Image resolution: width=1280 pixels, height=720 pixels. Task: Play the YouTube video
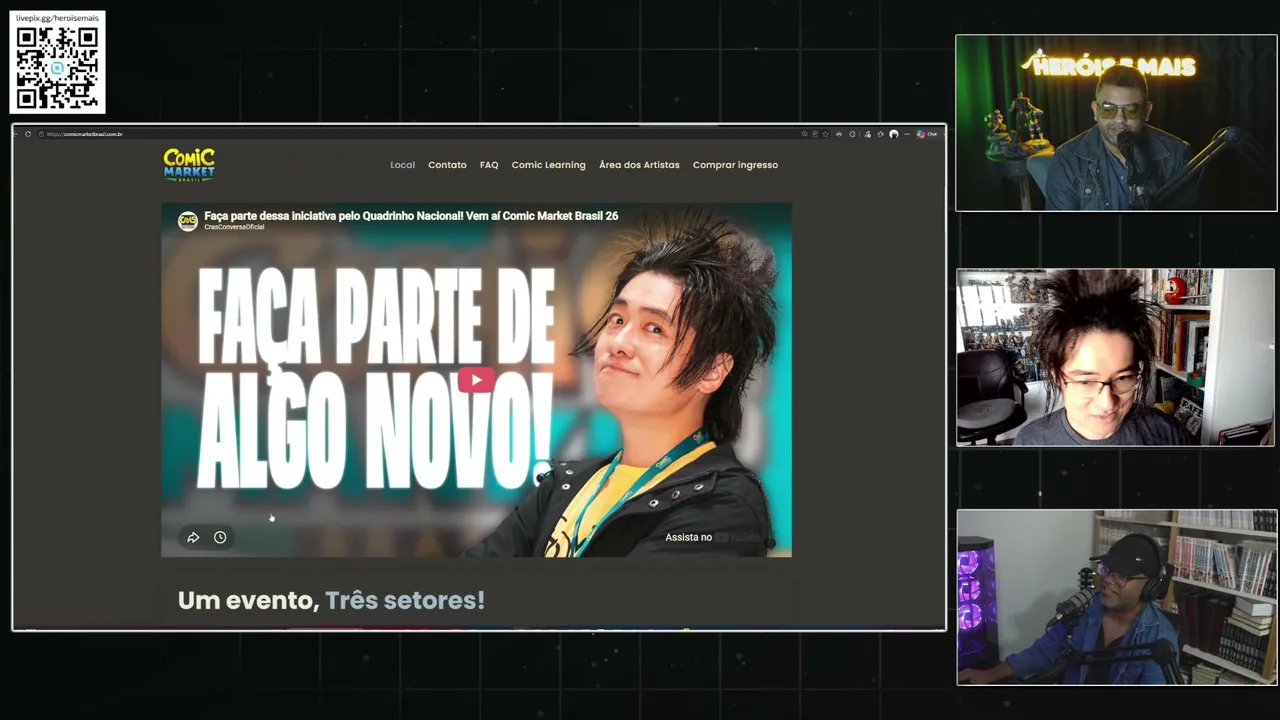click(476, 380)
